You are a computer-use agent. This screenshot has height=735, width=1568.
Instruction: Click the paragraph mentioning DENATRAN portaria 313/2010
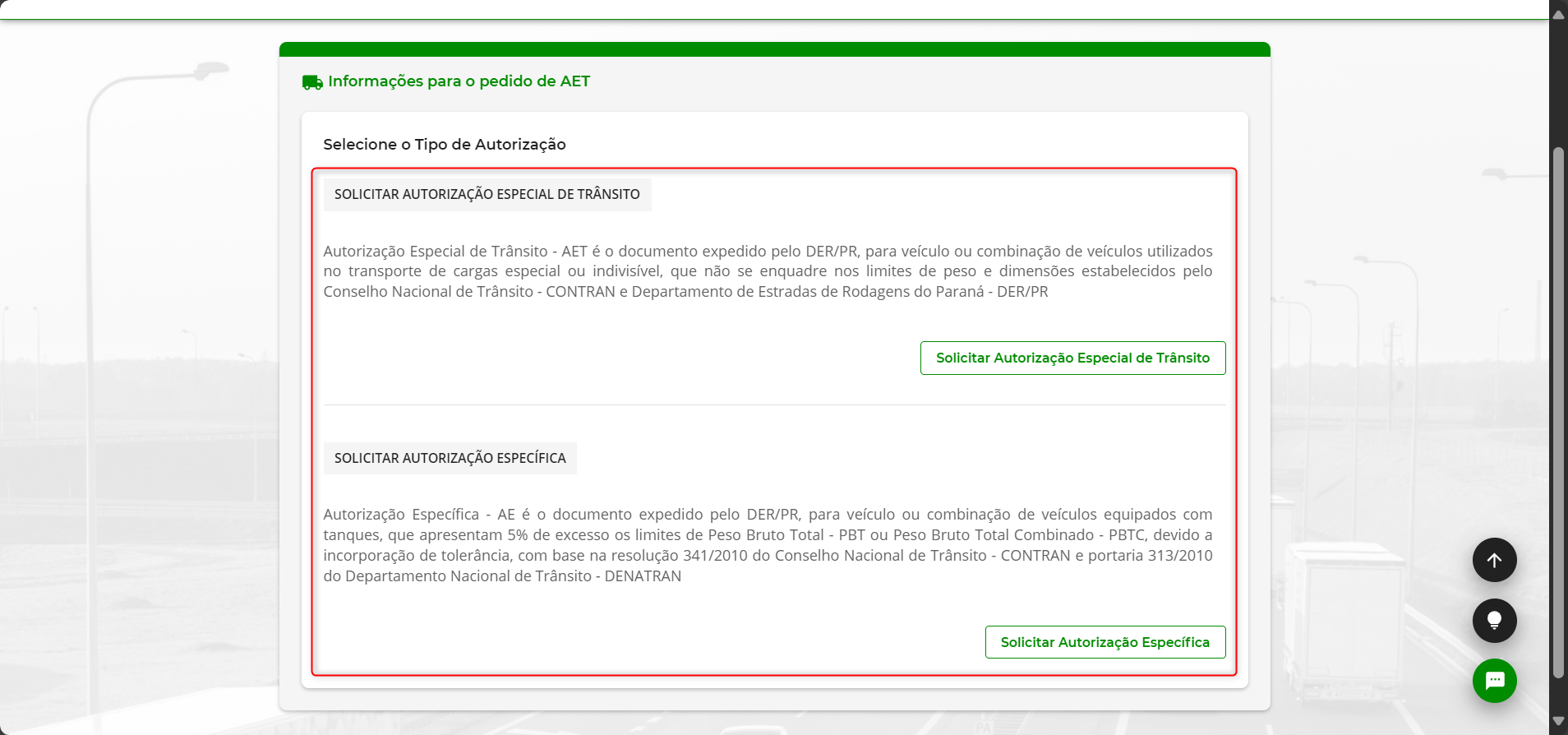click(768, 545)
